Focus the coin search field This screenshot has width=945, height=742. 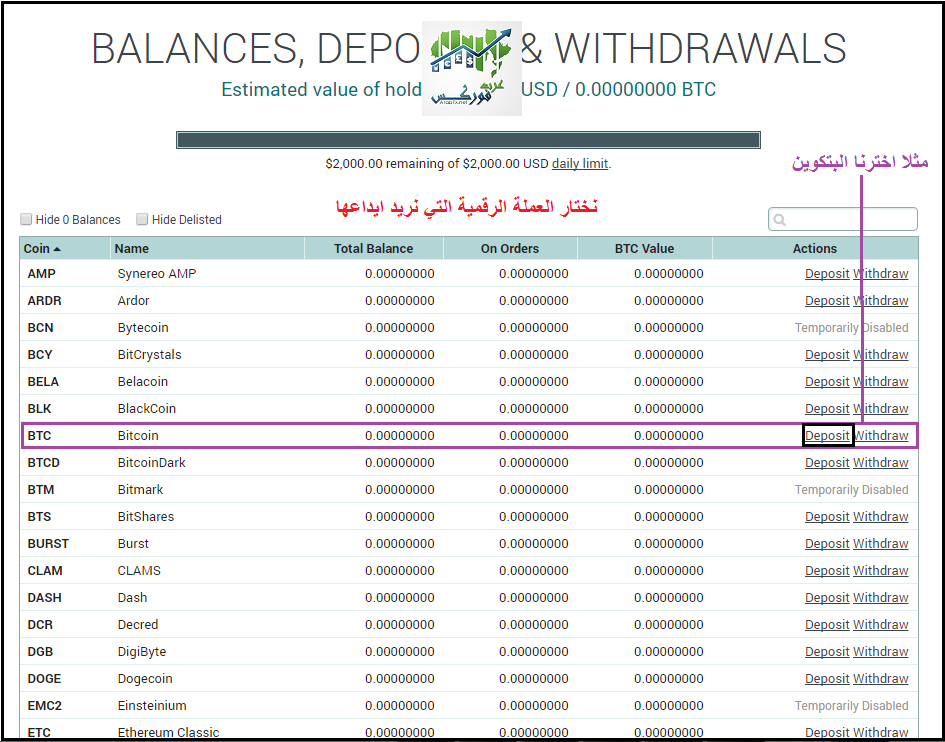tap(843, 219)
